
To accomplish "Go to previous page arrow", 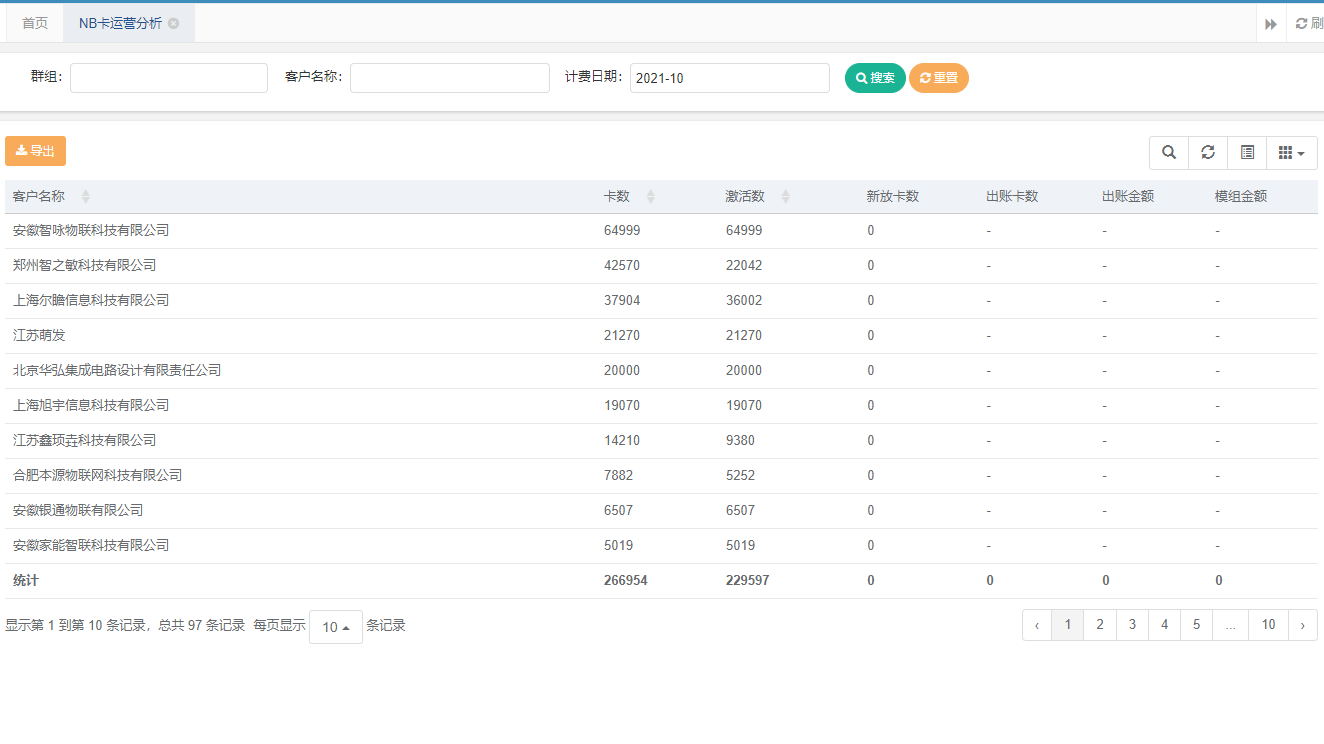I will click(1037, 625).
